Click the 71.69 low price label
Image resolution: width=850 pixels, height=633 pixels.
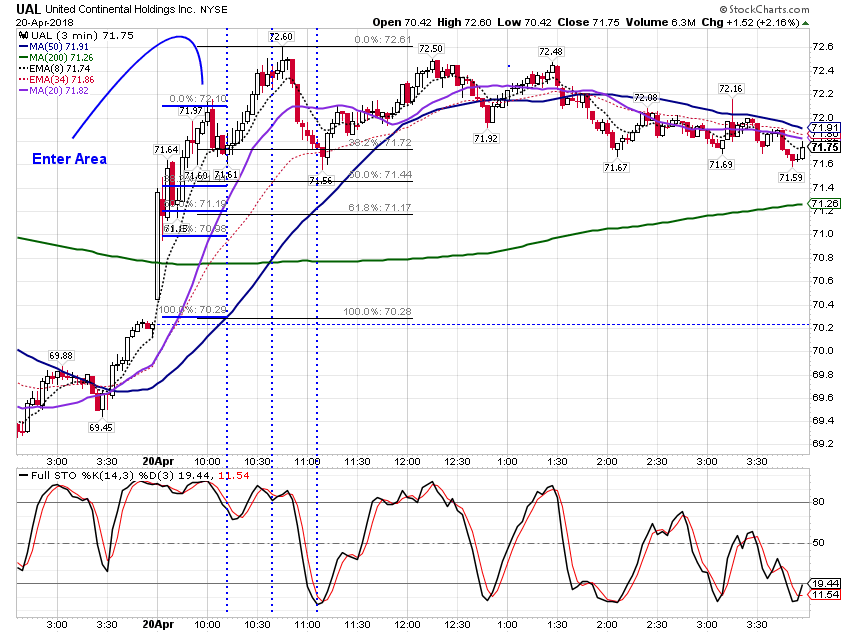tap(721, 164)
